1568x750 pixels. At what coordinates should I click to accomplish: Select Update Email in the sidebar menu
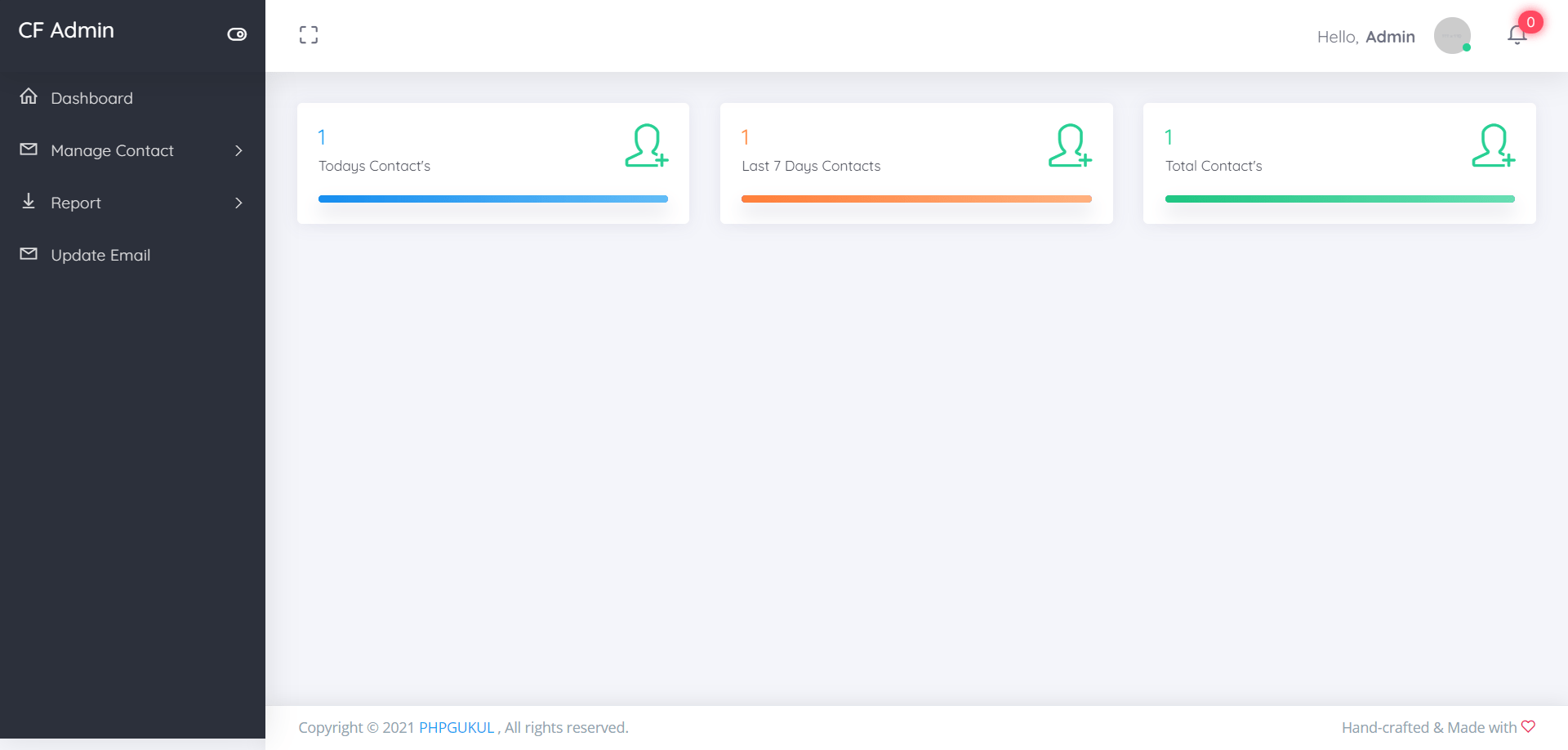[x=100, y=255]
